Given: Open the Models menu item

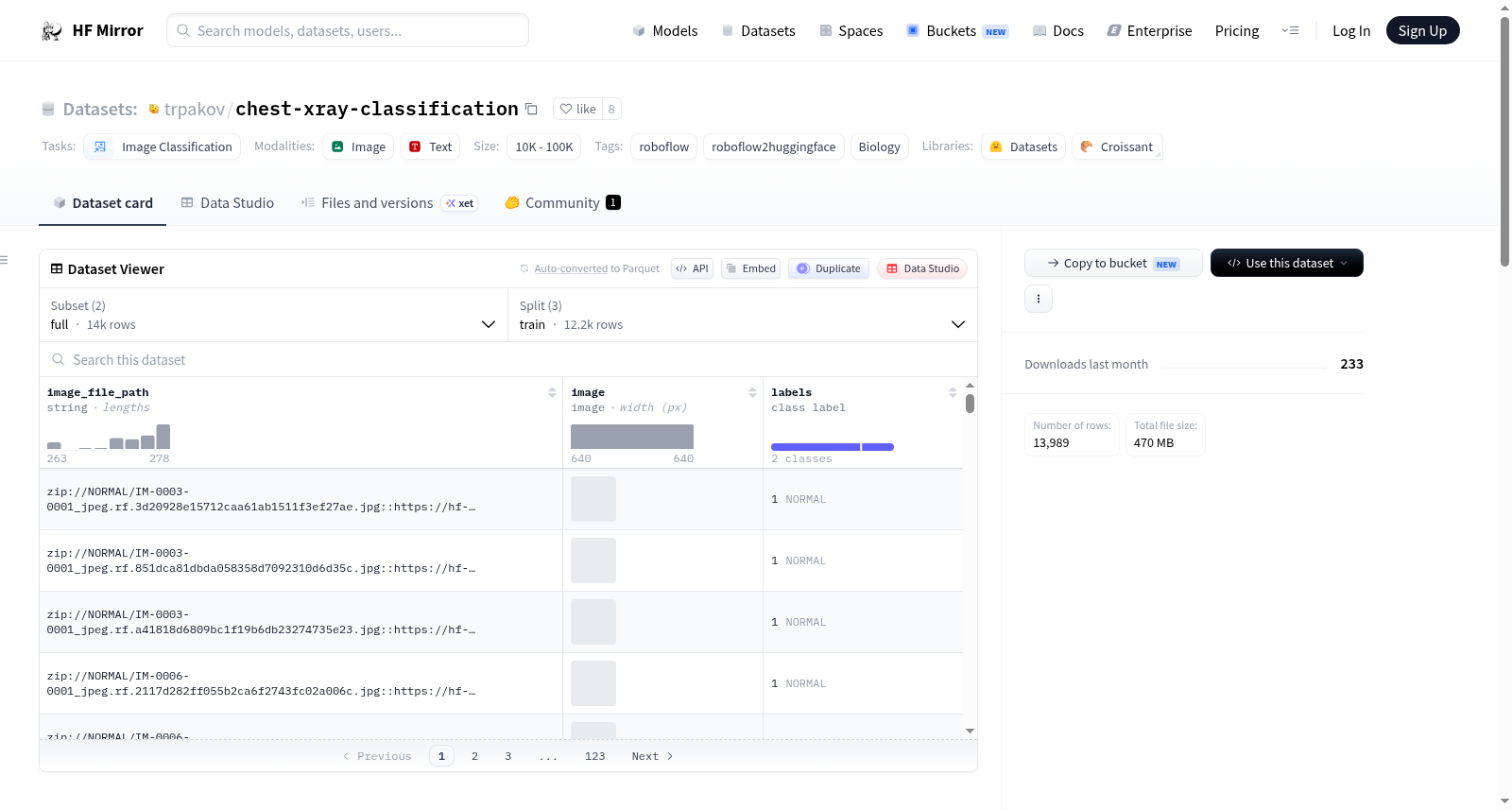Looking at the screenshot, I should click(x=665, y=31).
